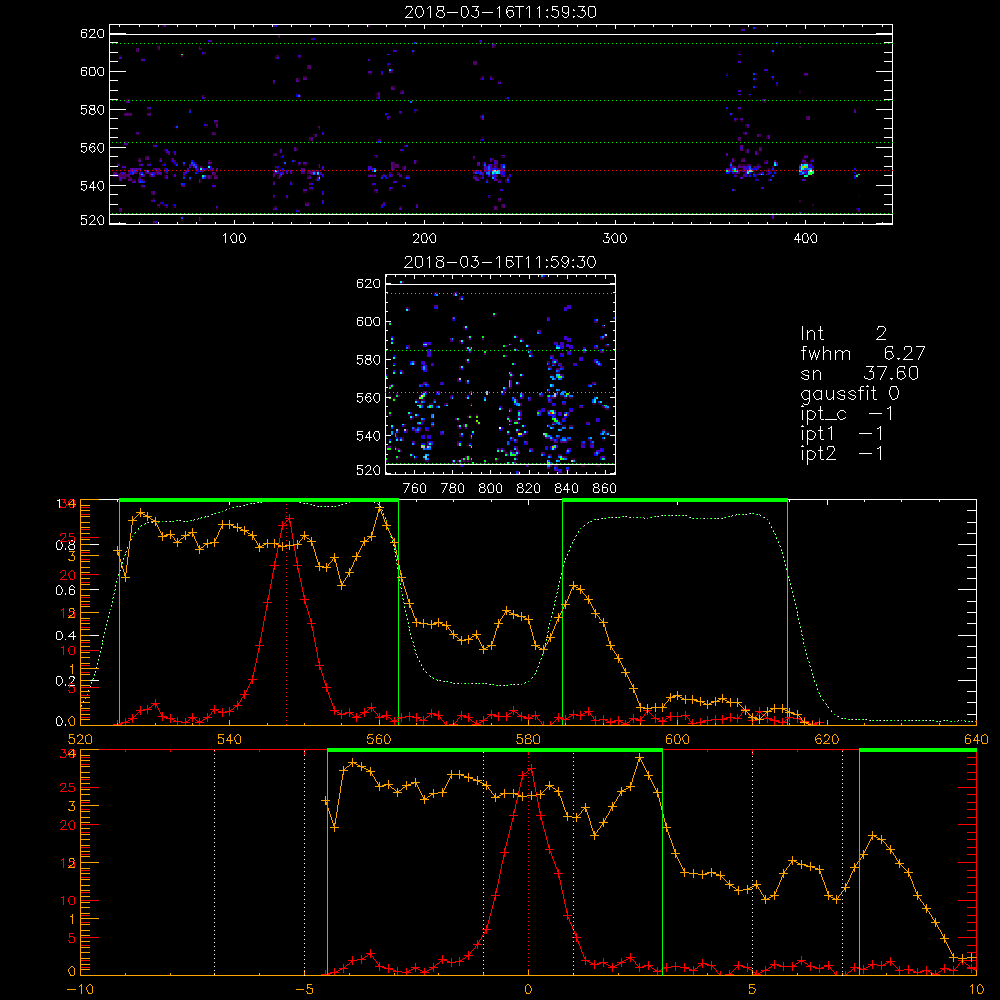
Task: Select the 'ipt_c -1' line
Action: tap(846, 414)
